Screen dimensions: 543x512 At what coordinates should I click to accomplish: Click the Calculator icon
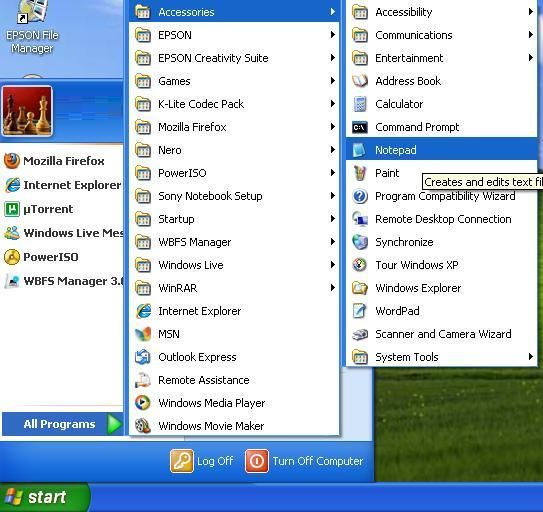tap(360, 104)
